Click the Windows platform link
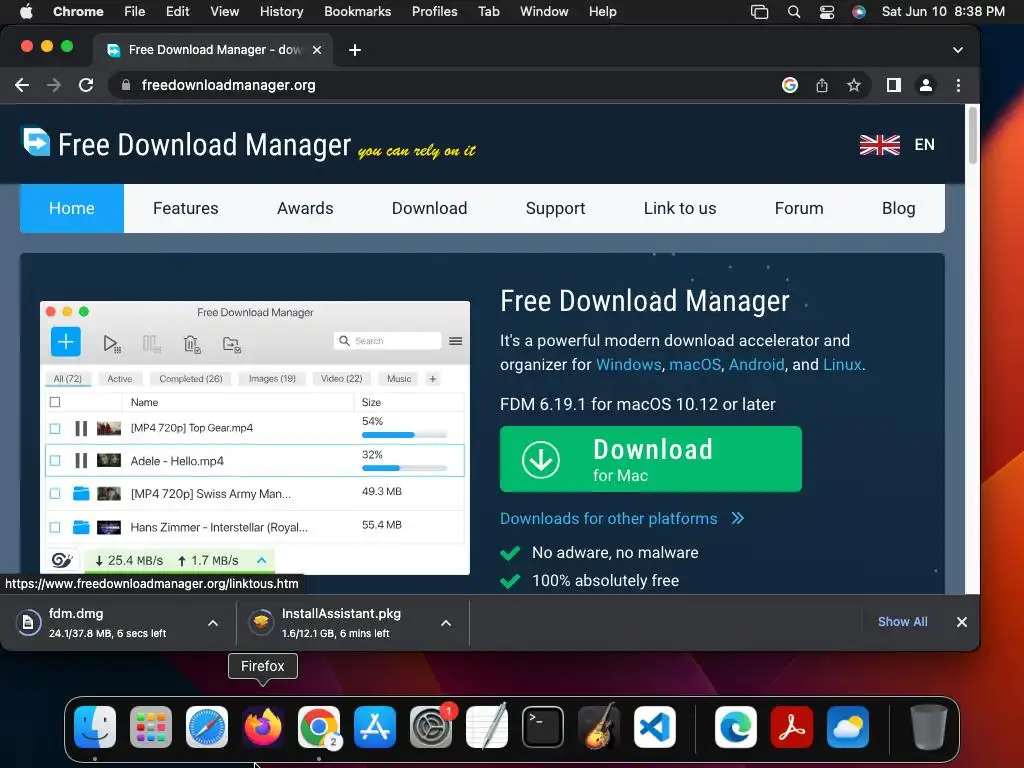1024x768 pixels. 629,364
